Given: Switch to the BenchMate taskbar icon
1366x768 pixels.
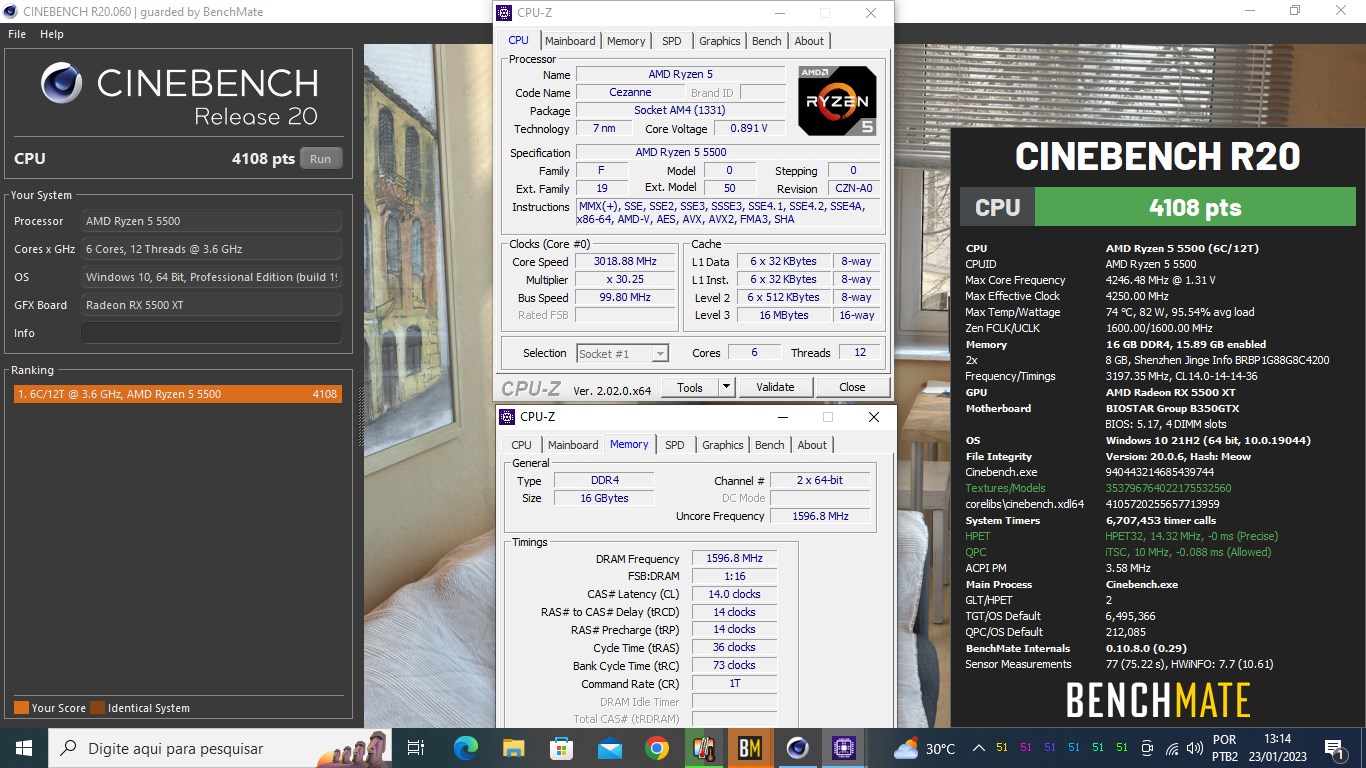Looking at the screenshot, I should point(751,748).
